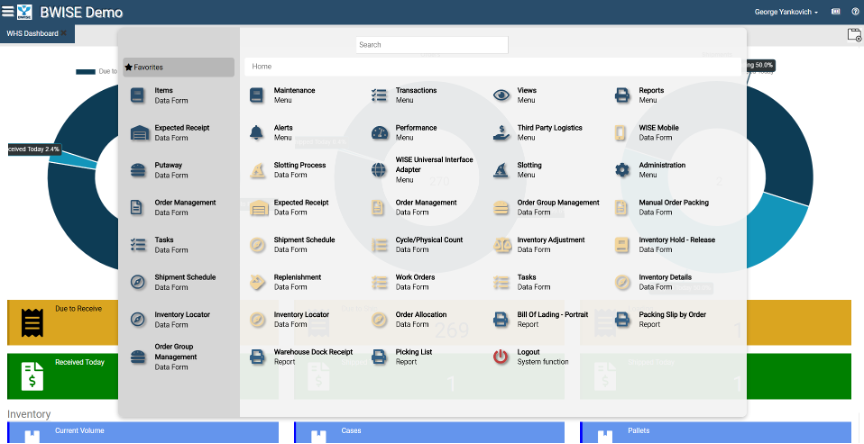The image size is (864, 444).
Task: Open Putaway data form in Favorites
Action: (159, 170)
